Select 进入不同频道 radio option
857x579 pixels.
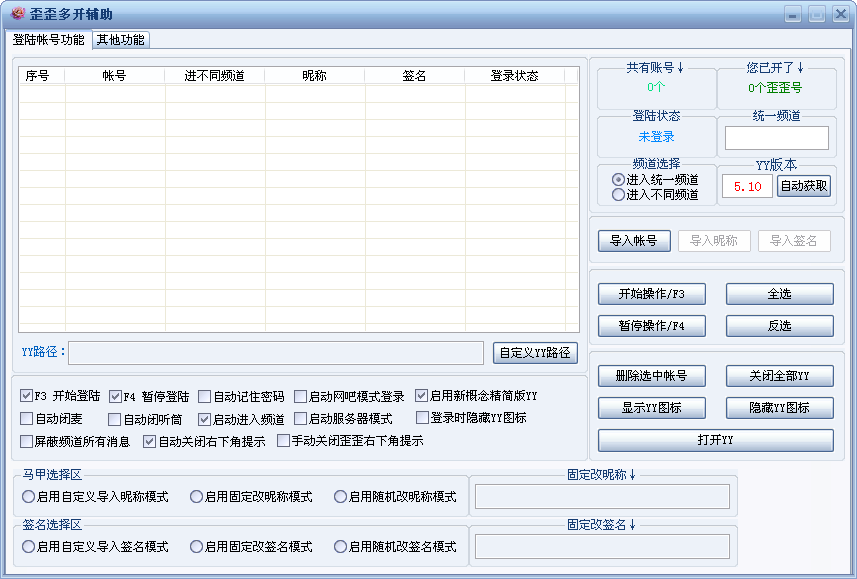click(655, 195)
